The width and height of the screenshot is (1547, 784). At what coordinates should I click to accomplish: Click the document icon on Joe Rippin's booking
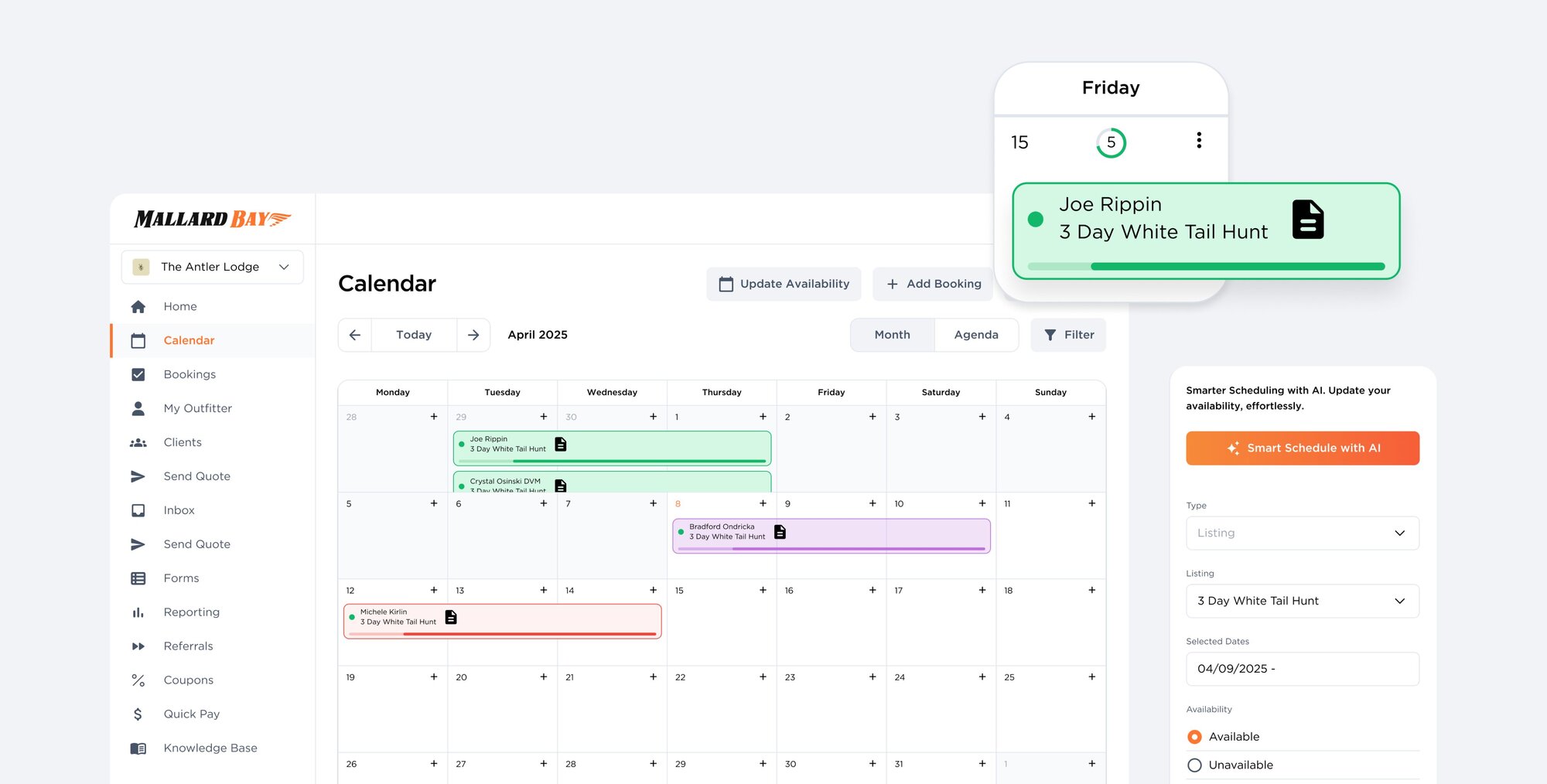tap(560, 444)
